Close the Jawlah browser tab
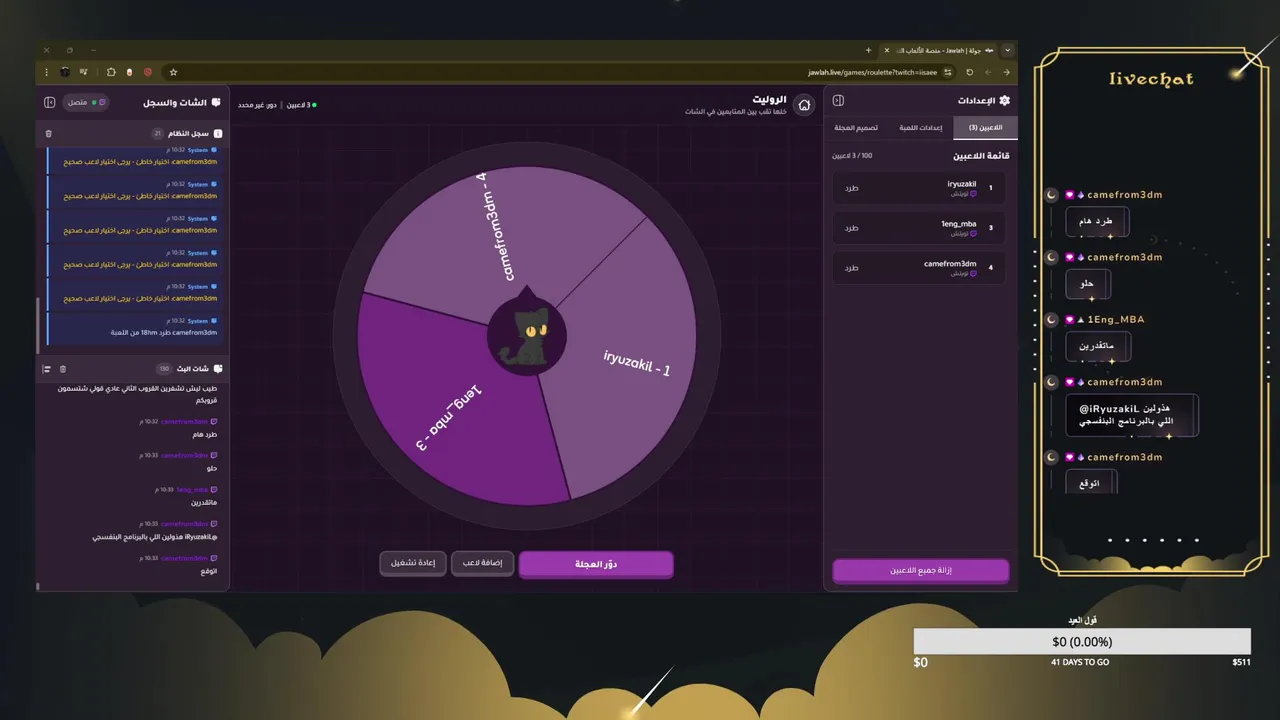Screen dimensions: 1280x720 [x=887, y=50]
